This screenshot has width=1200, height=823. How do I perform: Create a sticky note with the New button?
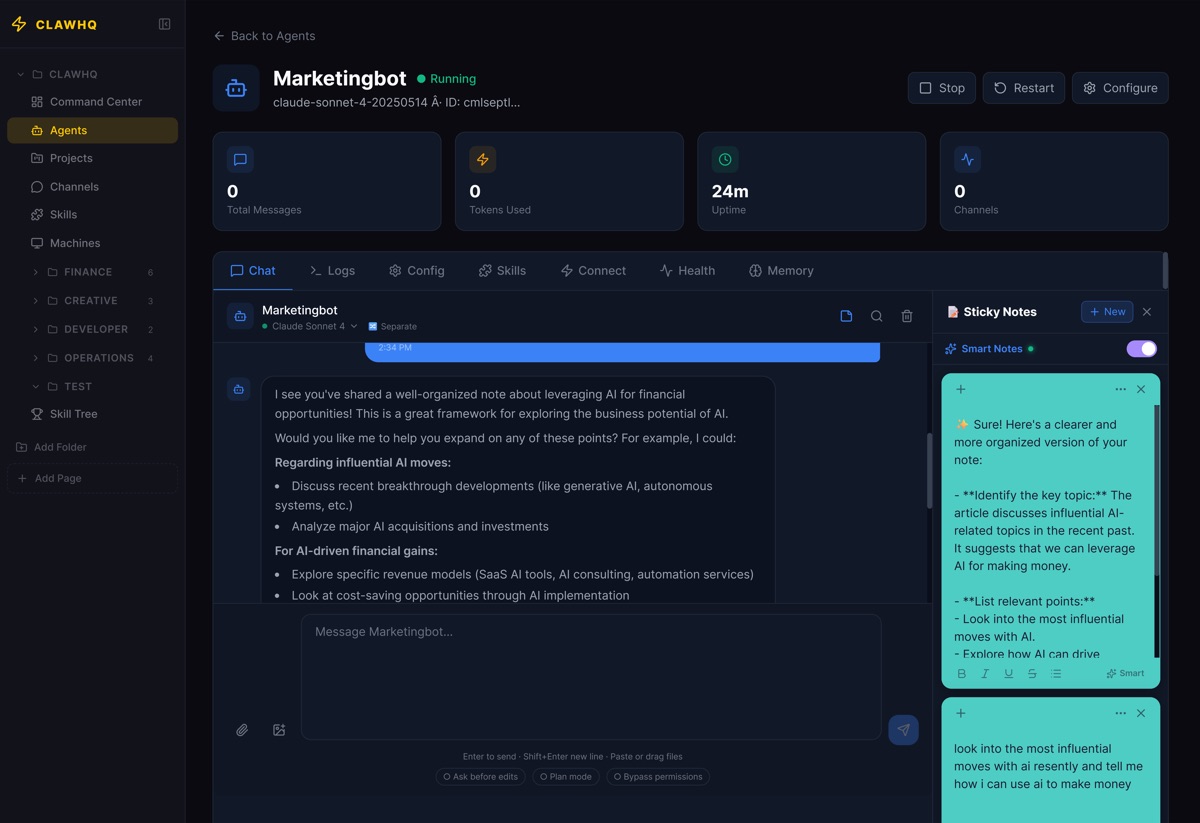(1107, 311)
